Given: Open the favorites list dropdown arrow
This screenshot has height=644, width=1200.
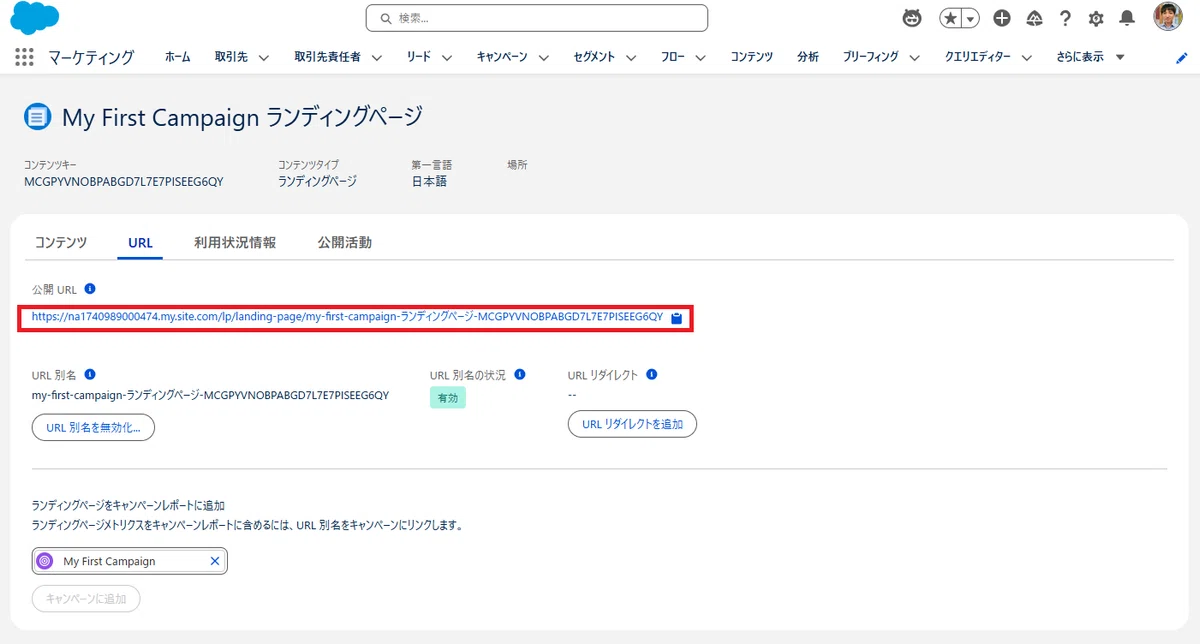Looking at the screenshot, I should click(x=970, y=18).
